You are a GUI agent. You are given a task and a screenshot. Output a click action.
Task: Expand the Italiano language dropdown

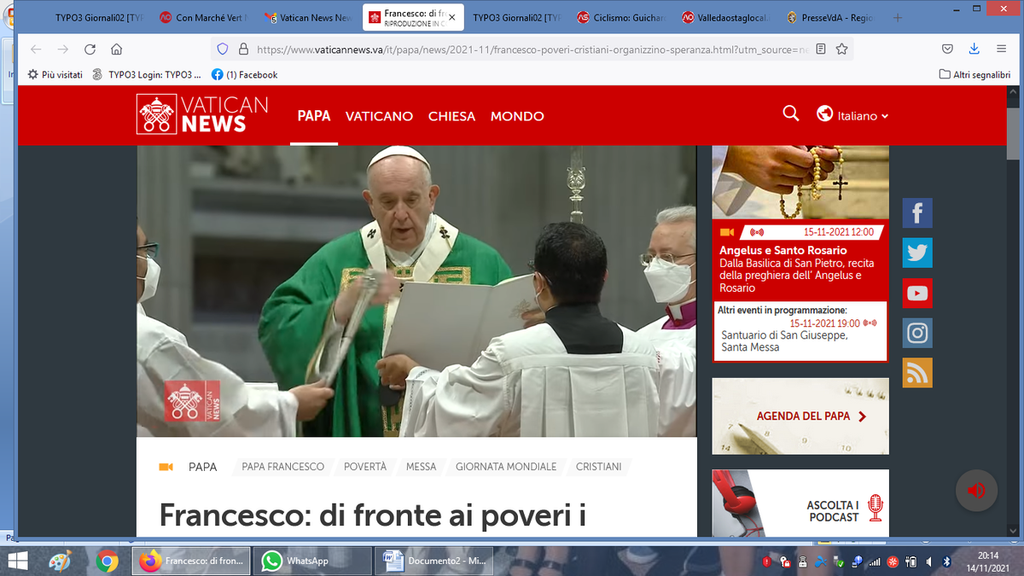tap(853, 116)
